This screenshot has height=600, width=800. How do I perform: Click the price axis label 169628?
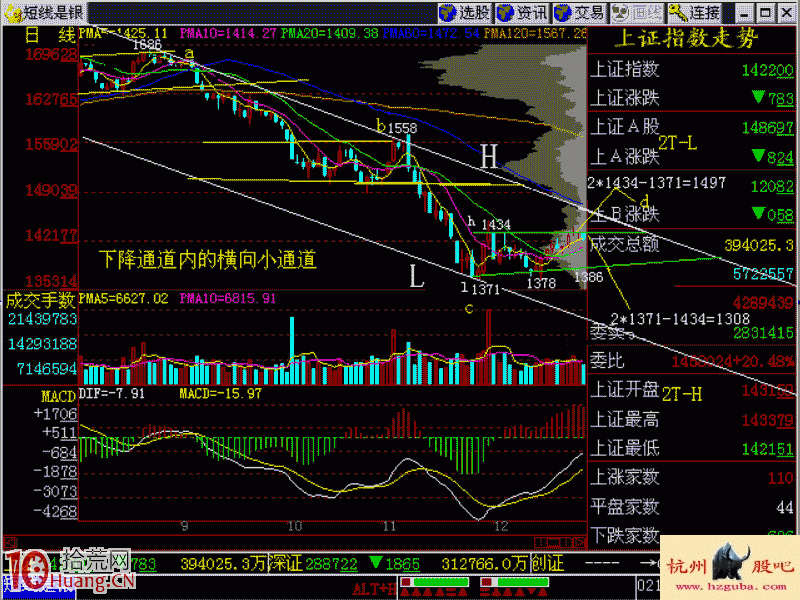[52, 54]
